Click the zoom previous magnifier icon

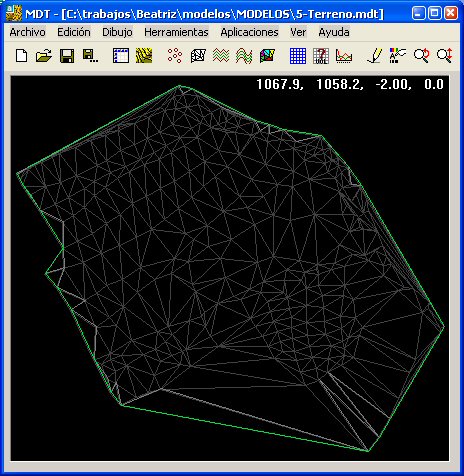[x=421, y=55]
